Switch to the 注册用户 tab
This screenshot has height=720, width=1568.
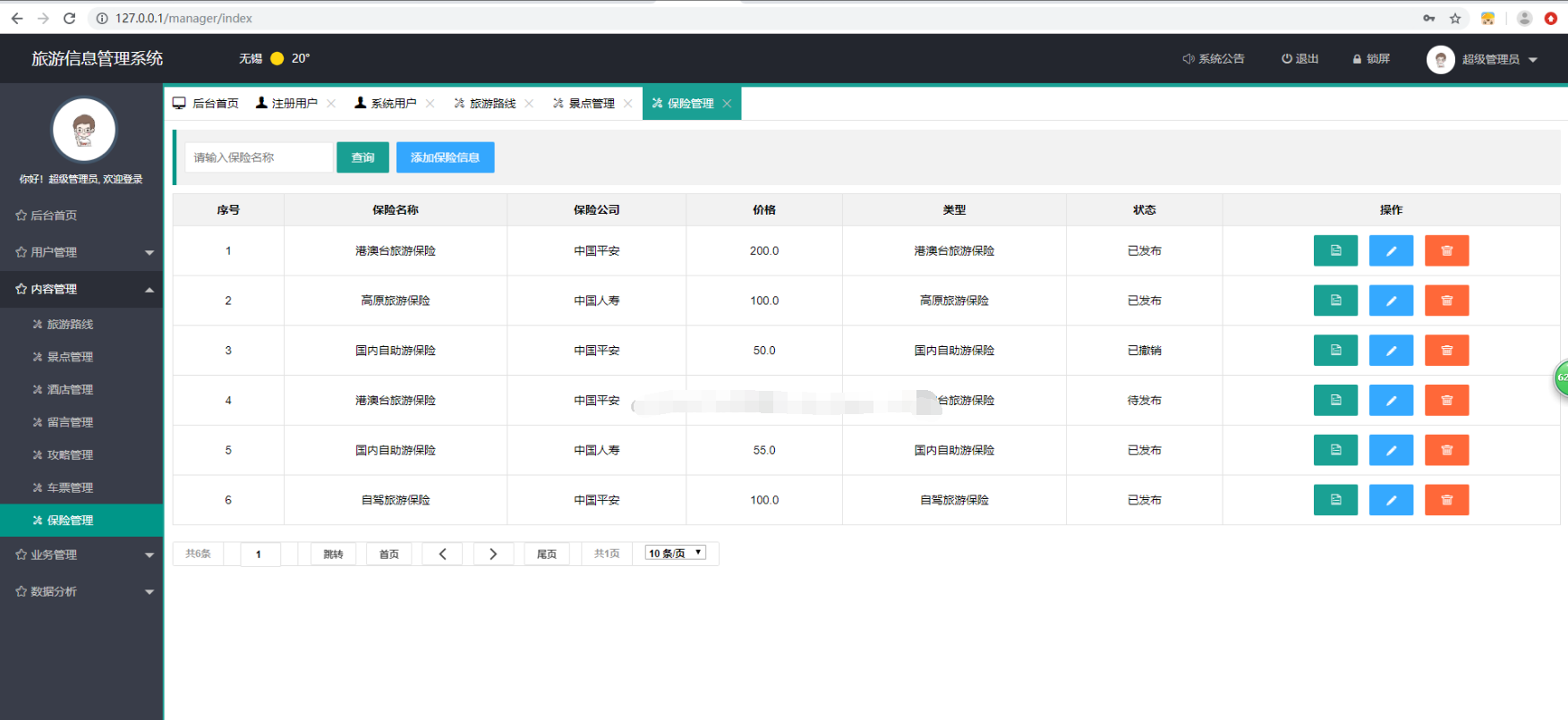coord(286,104)
